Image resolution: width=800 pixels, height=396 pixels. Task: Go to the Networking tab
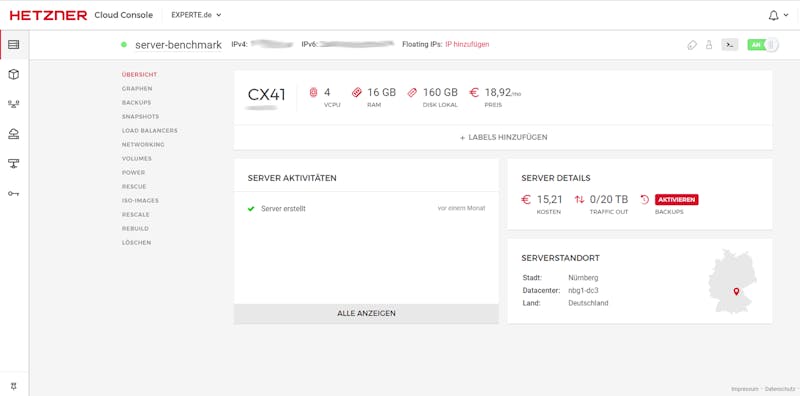pos(143,144)
